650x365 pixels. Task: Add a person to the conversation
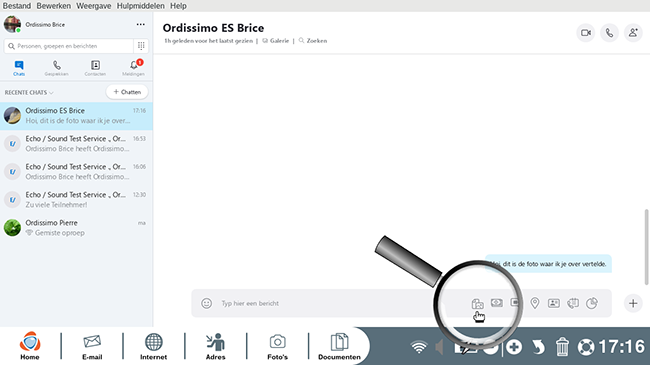633,33
